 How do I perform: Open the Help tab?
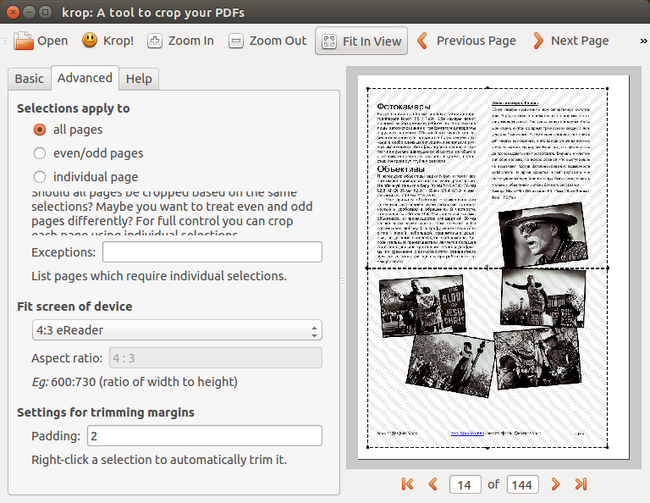pos(139,79)
